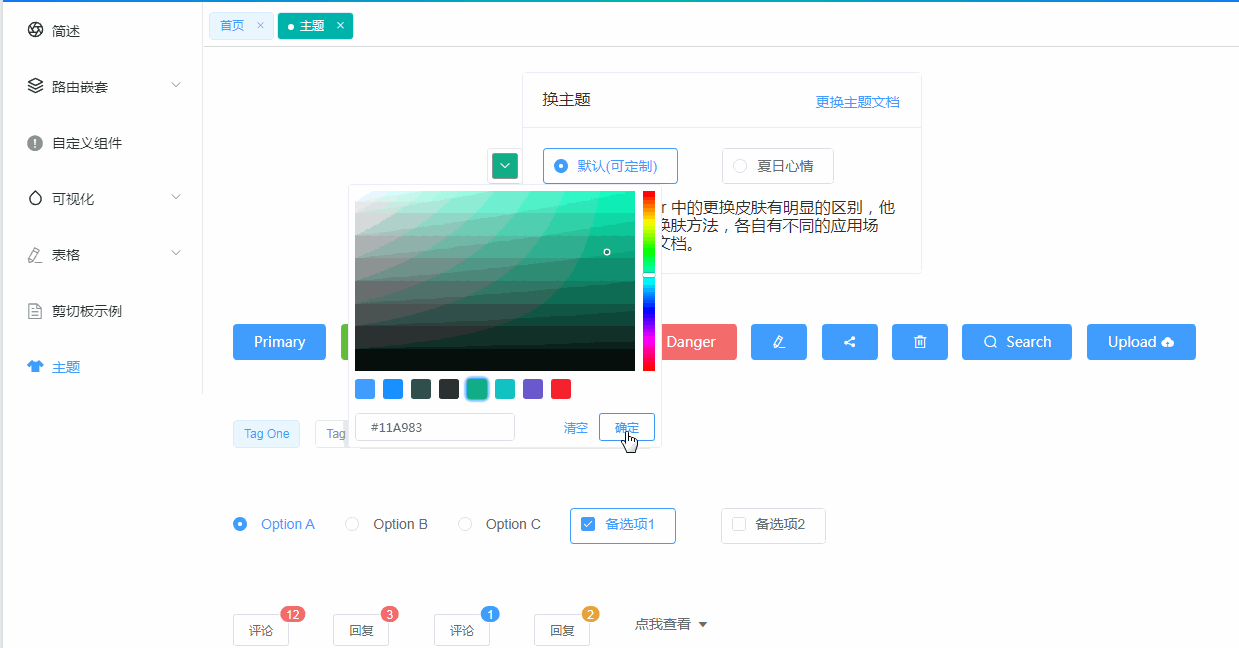Click the magnifier icon in Search button
The image size is (1239, 648).
click(991, 342)
